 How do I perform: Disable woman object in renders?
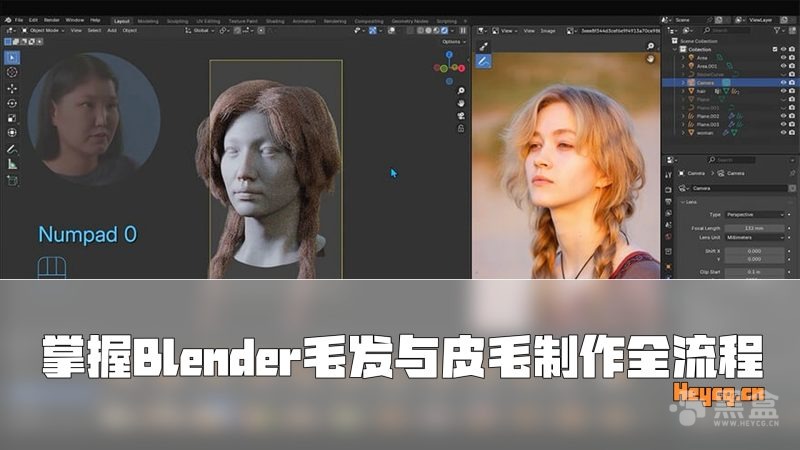tap(792, 133)
